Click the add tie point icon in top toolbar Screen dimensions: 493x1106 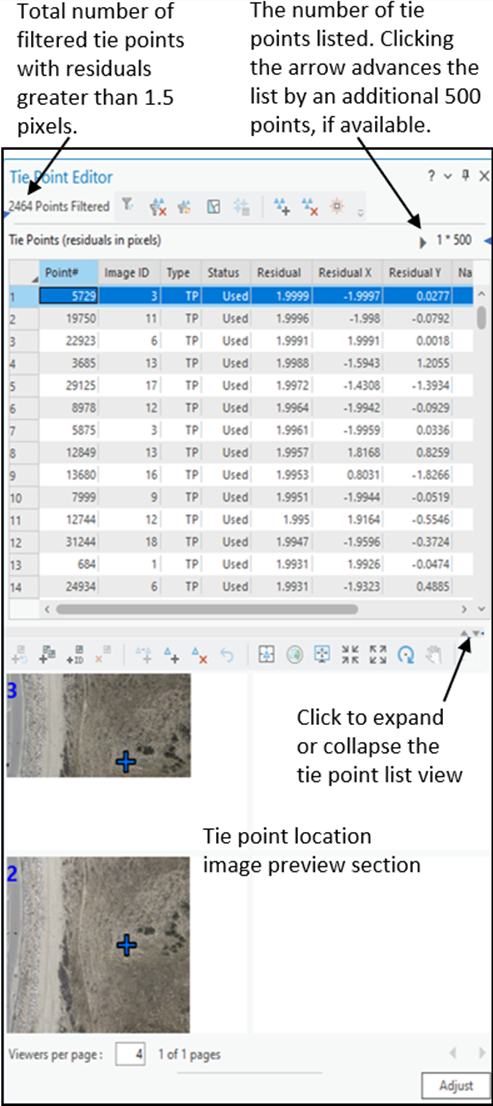tap(282, 206)
